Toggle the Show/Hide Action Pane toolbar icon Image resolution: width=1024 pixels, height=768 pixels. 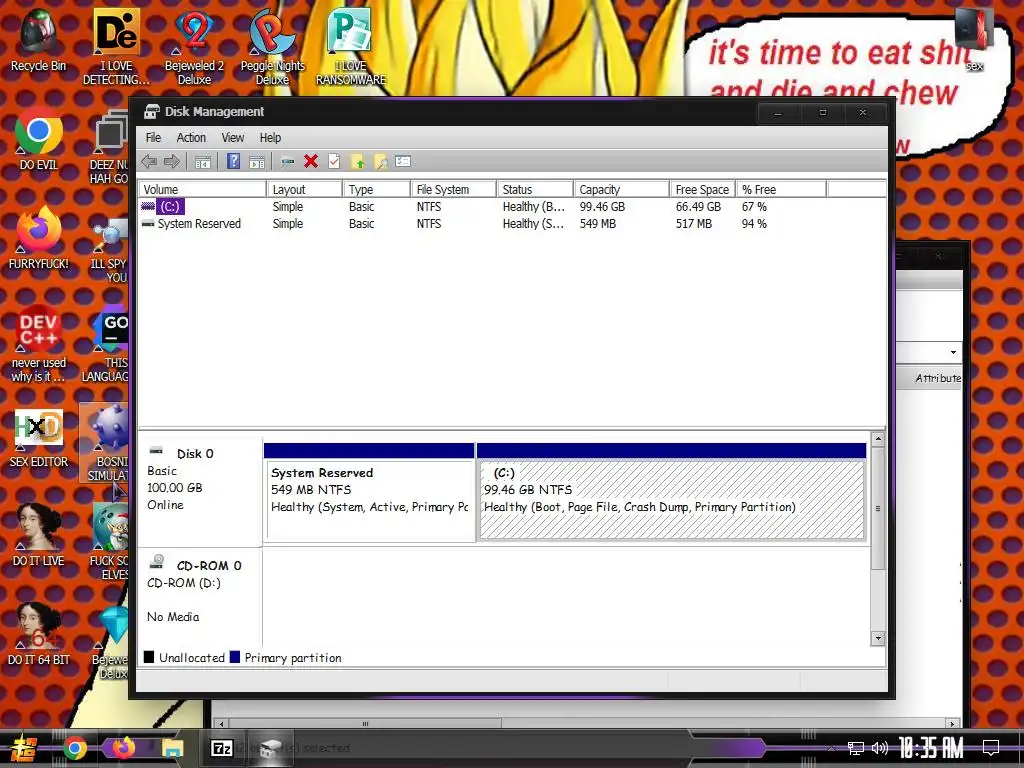coord(257,161)
